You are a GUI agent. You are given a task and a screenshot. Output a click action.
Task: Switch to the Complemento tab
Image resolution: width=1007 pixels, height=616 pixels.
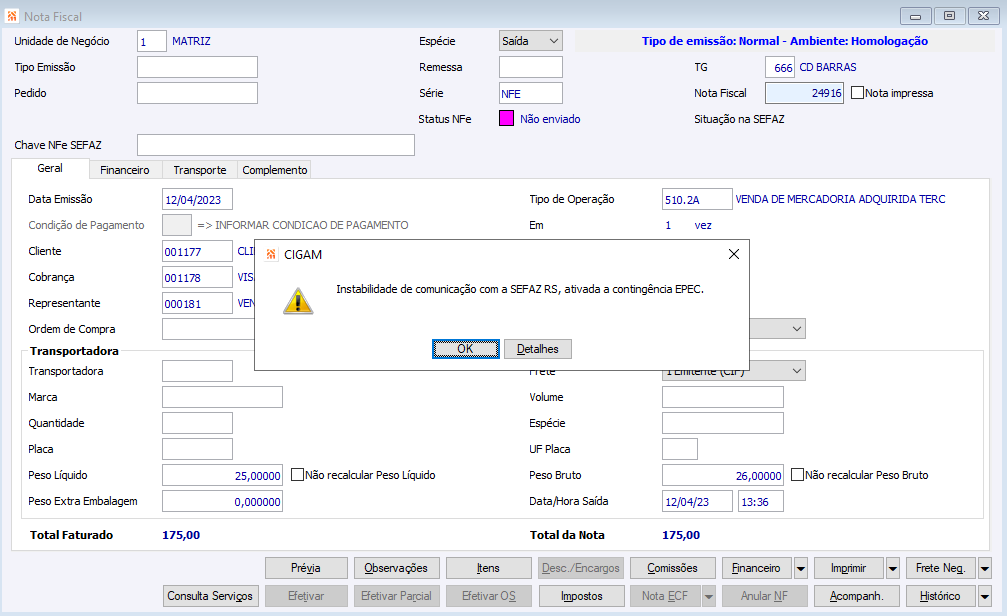coord(275,170)
